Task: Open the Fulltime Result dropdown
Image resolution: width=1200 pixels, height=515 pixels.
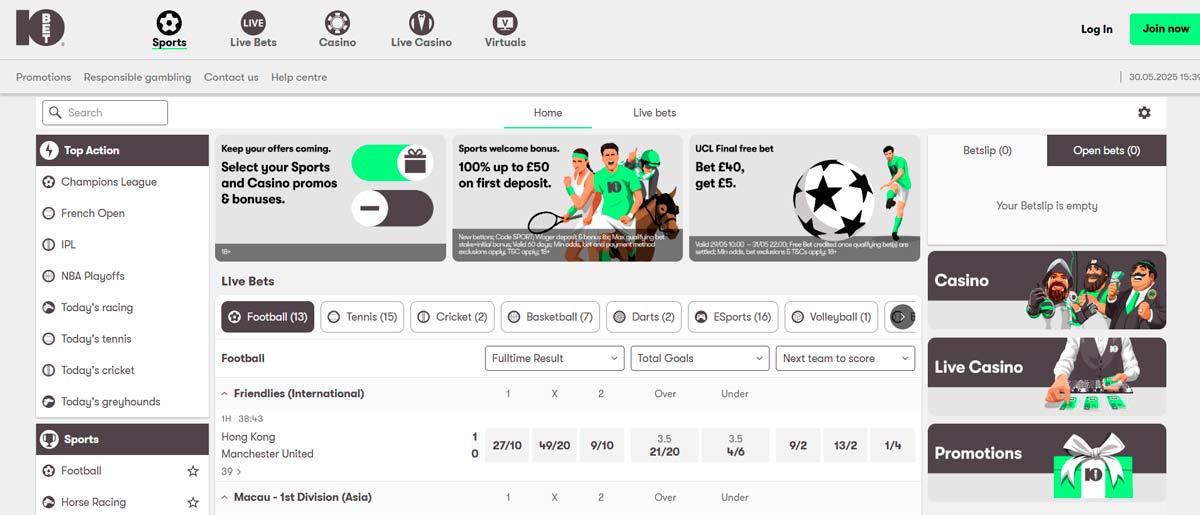Action: tap(555, 358)
